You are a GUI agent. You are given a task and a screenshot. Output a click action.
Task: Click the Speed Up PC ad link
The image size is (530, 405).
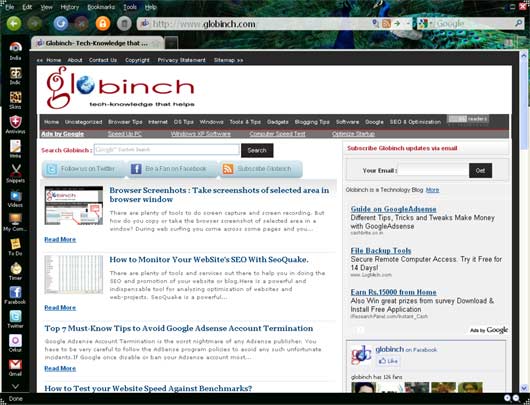tap(125, 134)
